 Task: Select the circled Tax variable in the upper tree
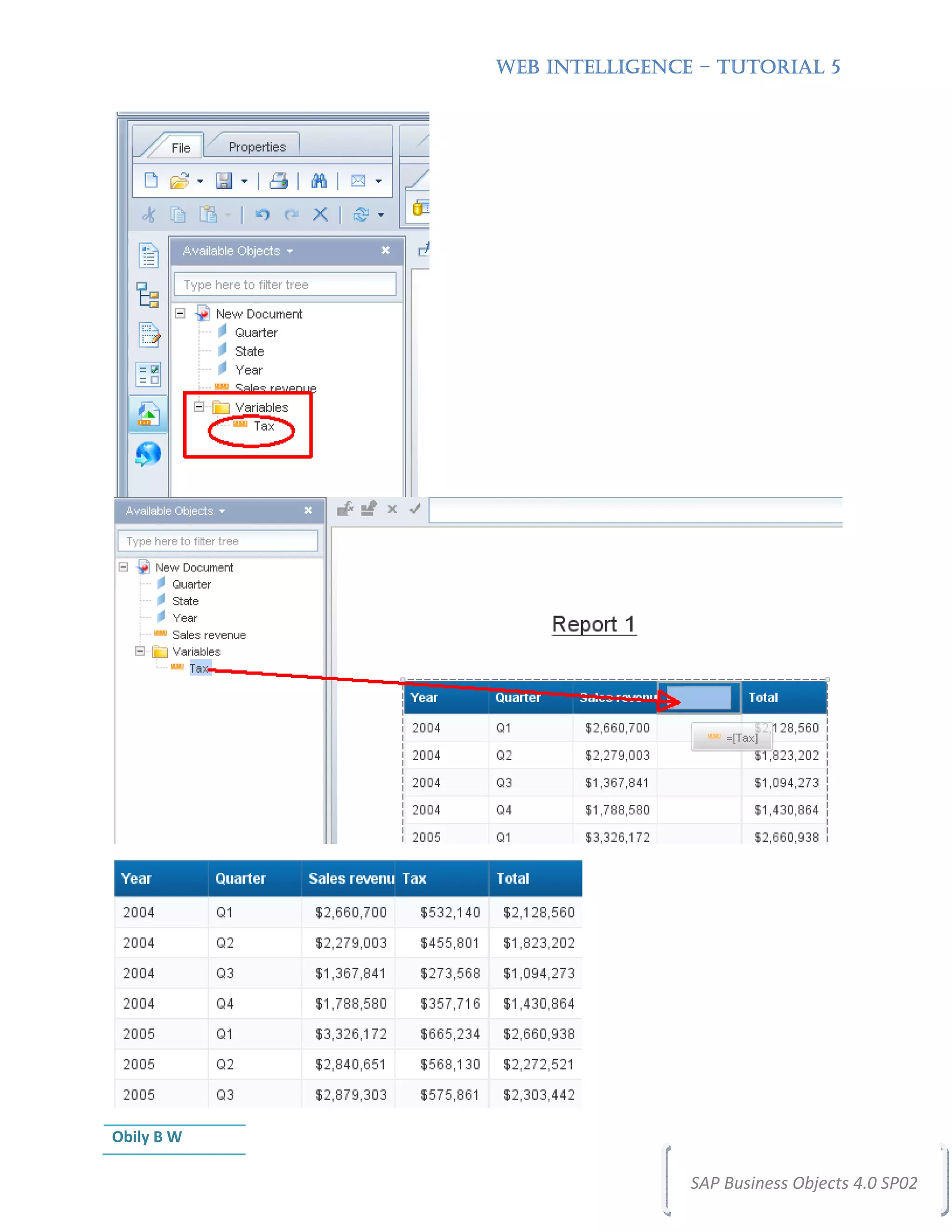pos(264,426)
